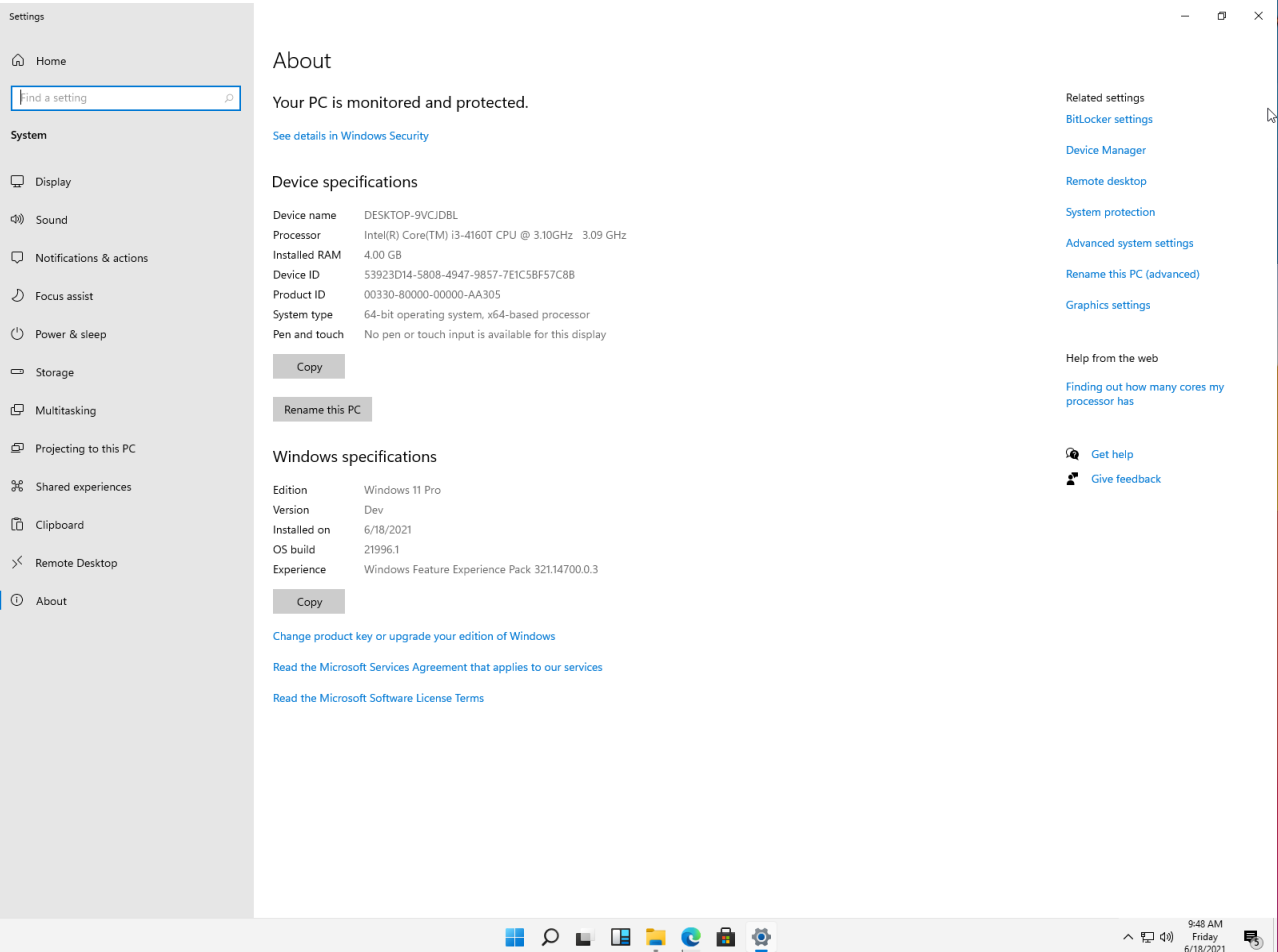The height and width of the screenshot is (952, 1278).
Task: Click Change product key or upgrade edition
Action: (414, 636)
